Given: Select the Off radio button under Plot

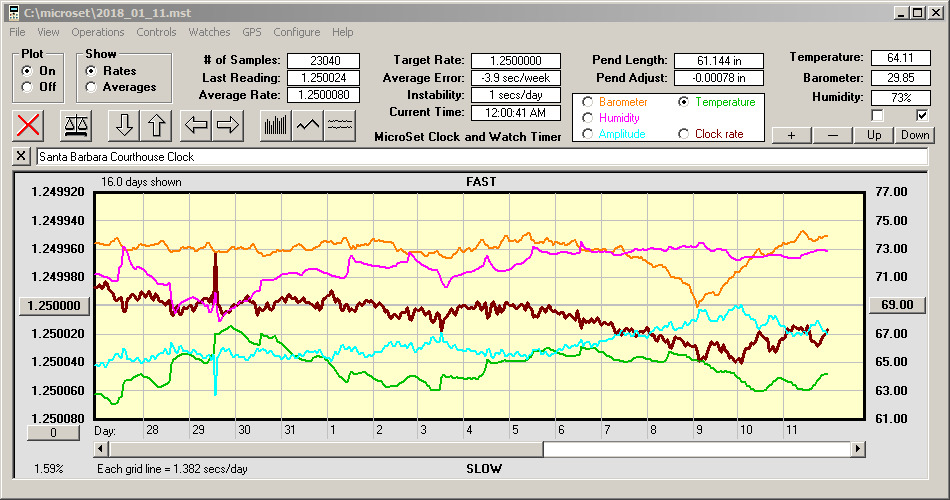Looking at the screenshot, I should 27,87.
